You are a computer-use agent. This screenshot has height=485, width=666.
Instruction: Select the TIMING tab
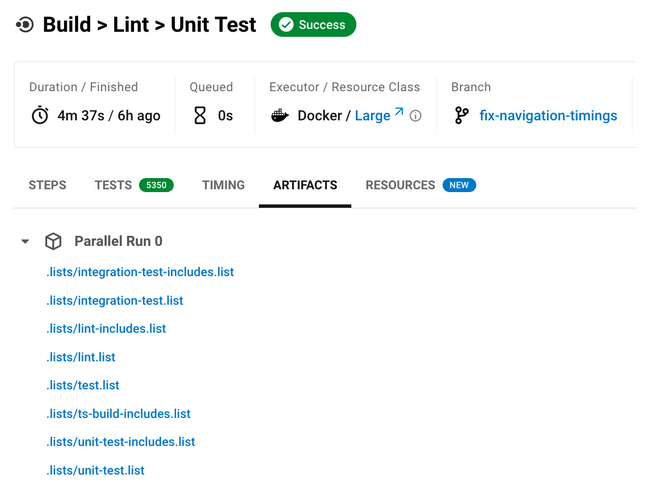tap(223, 185)
